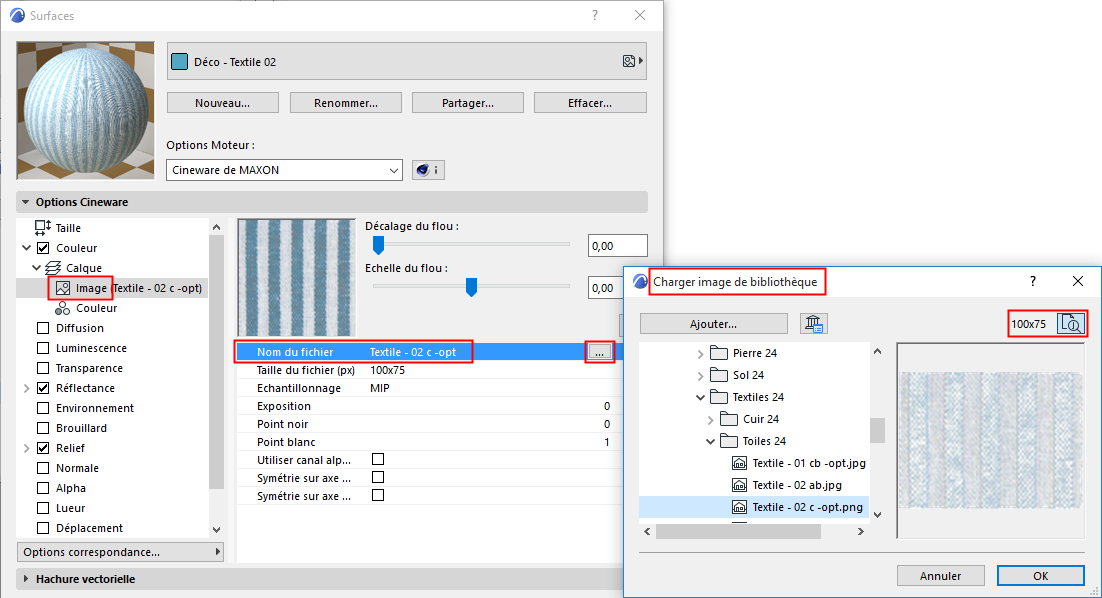
Task: Click the Cineware info icon button
Action: [x=428, y=170]
